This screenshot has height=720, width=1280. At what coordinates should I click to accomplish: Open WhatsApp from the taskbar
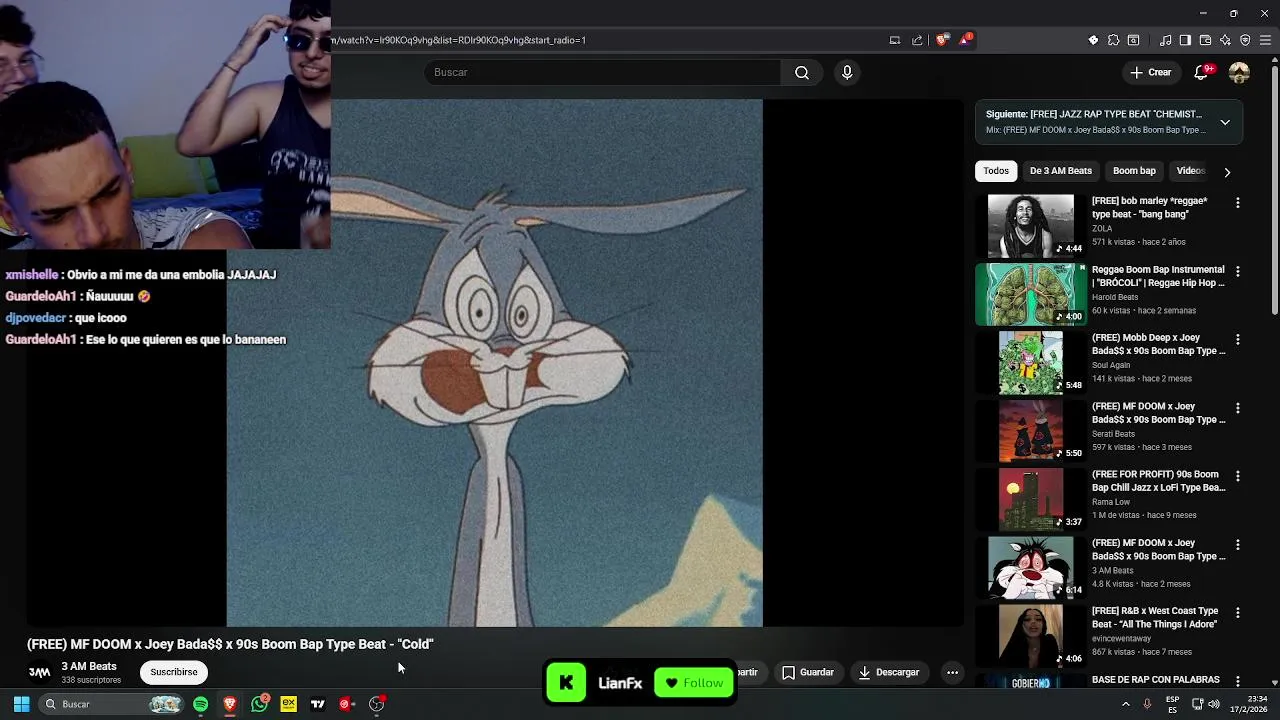[259, 704]
